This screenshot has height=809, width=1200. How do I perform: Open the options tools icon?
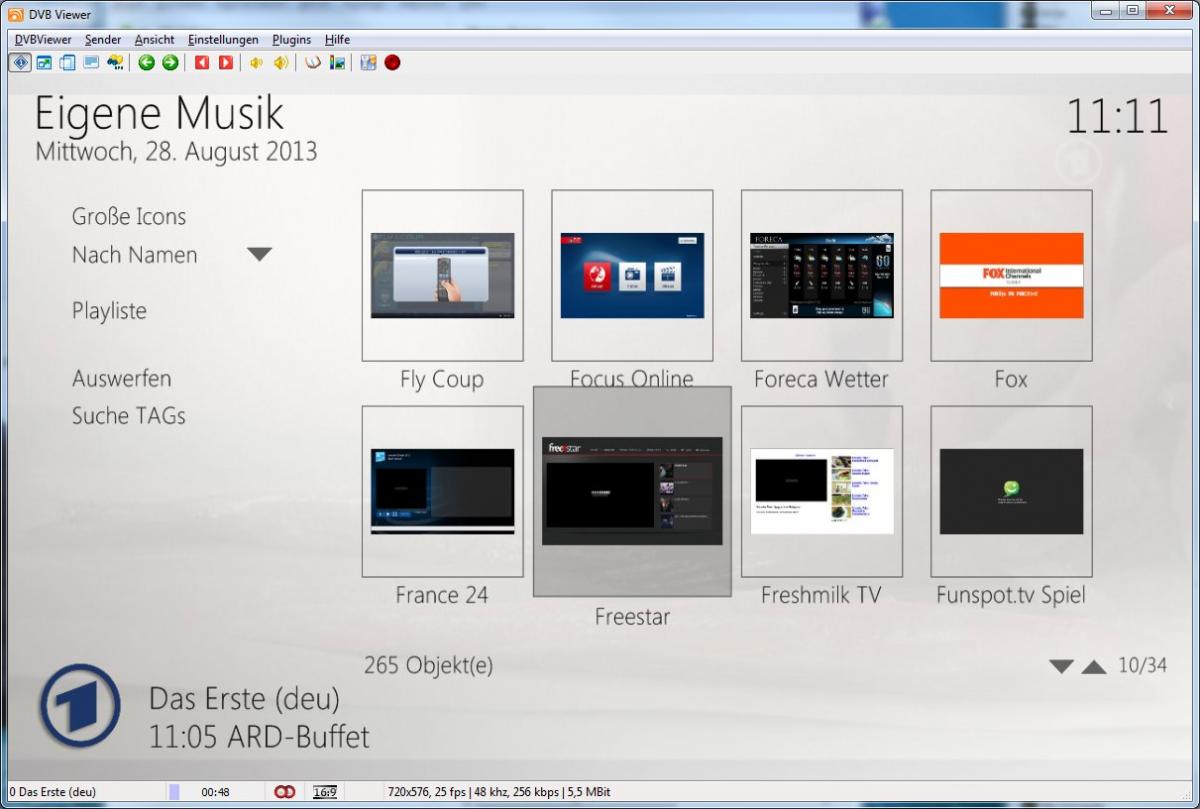[368, 62]
